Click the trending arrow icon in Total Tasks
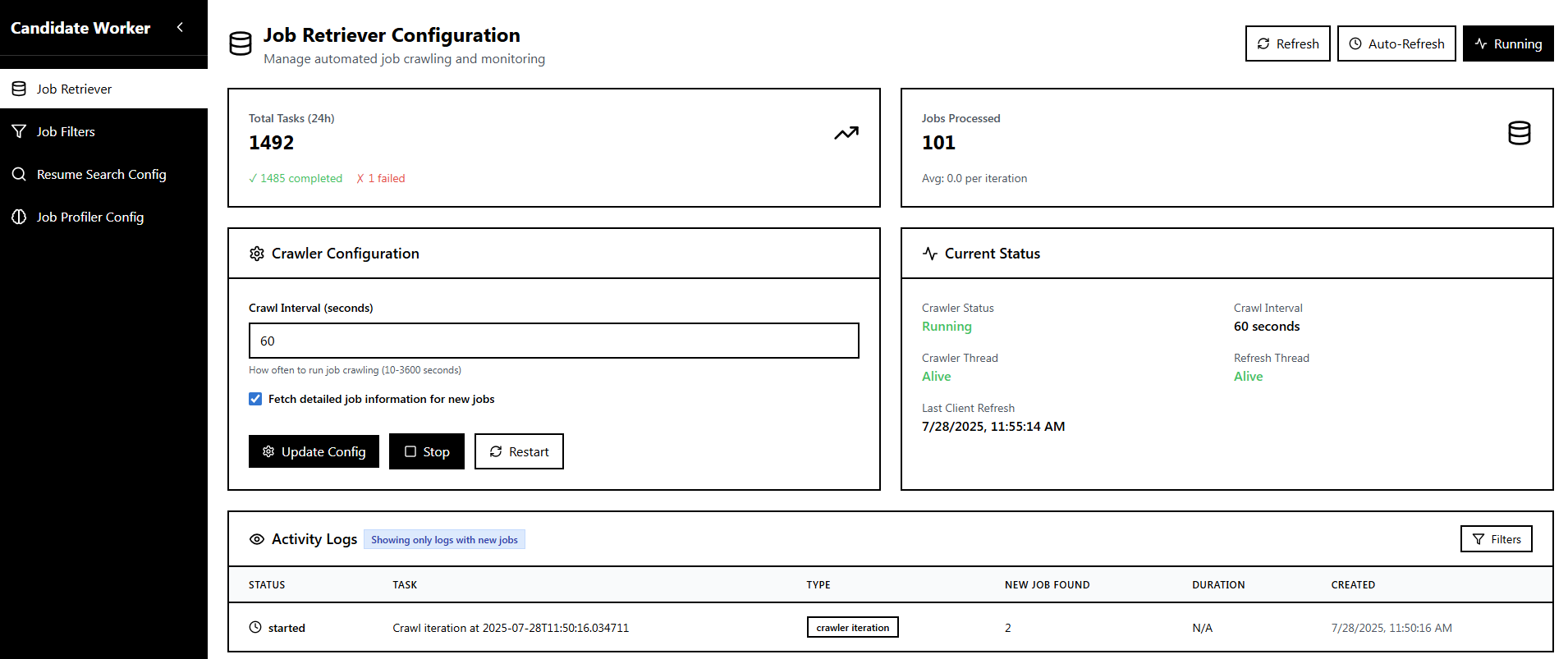 [846, 133]
